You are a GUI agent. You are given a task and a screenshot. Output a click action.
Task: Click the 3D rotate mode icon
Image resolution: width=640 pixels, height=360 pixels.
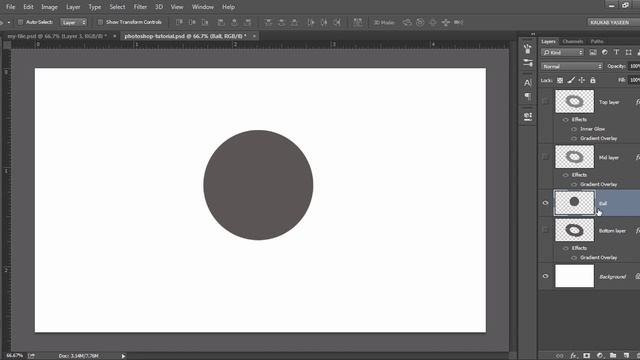click(x=407, y=22)
